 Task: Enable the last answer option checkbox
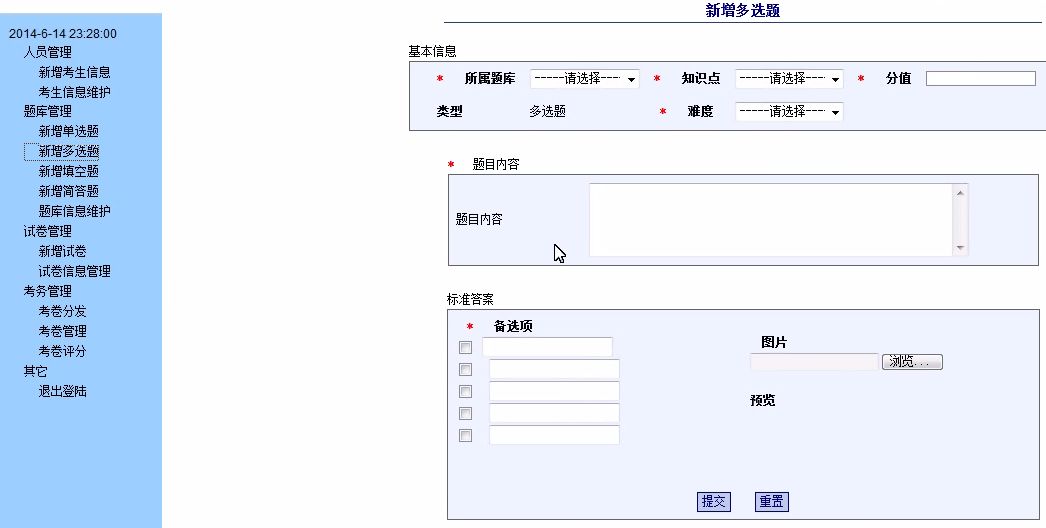[x=465, y=436]
